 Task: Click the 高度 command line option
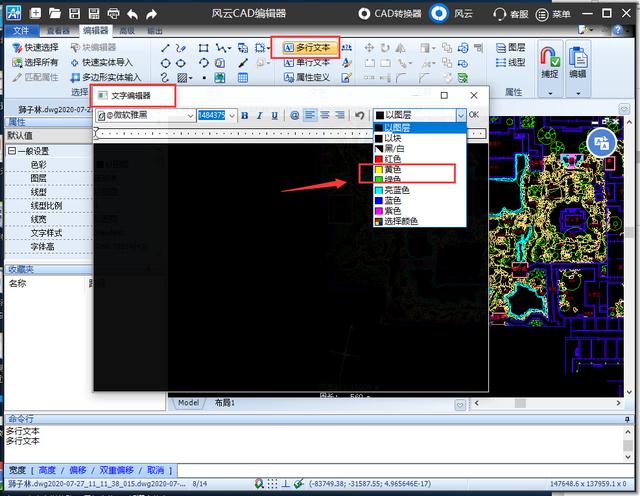click(x=47, y=470)
